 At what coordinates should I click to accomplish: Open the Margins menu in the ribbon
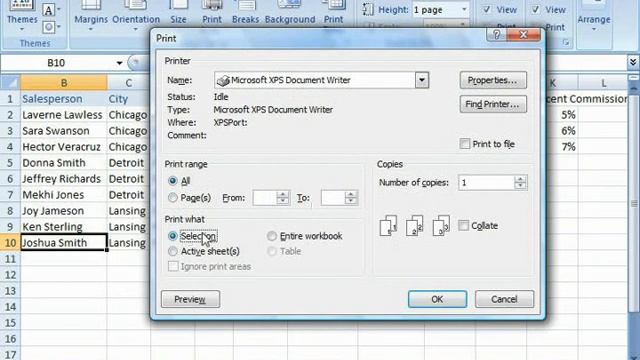91,17
